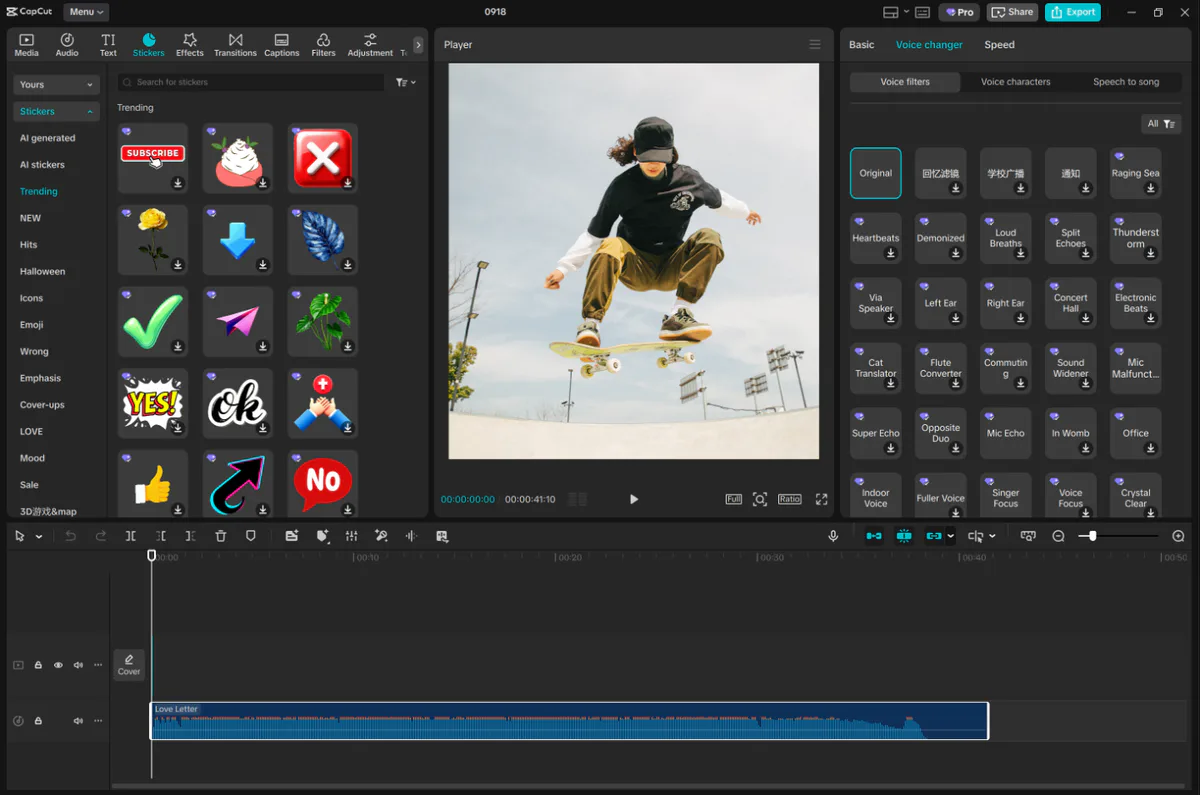Screen dimensions: 1200x795
Task: Zoom in on the timeline with the magnifier icon
Action: [x=1179, y=536]
